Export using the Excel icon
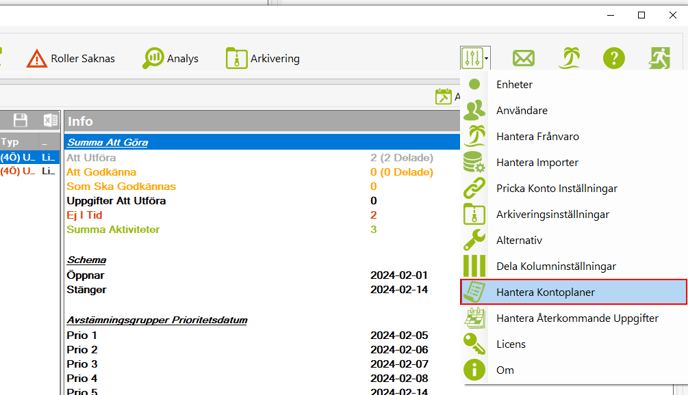Screen dimensions: 688x395 click(x=50, y=120)
